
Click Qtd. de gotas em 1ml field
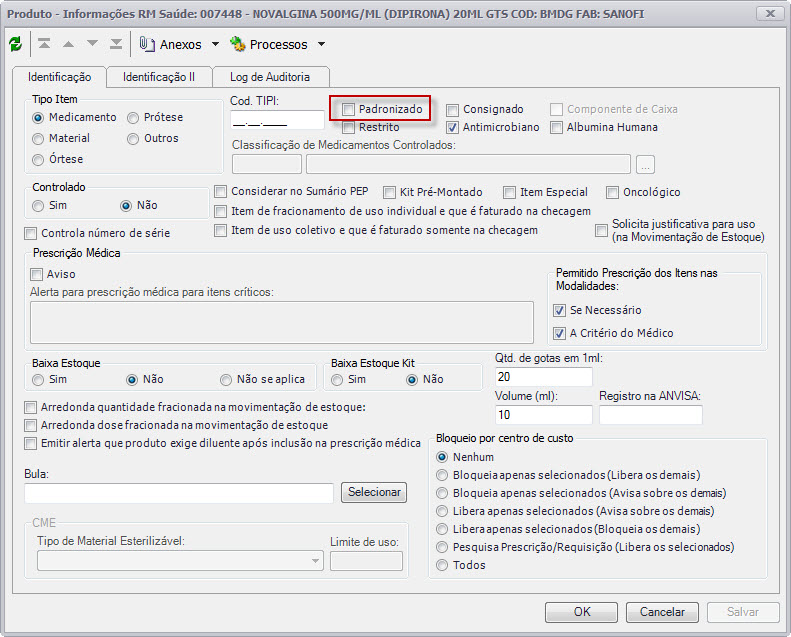[x=544, y=377]
